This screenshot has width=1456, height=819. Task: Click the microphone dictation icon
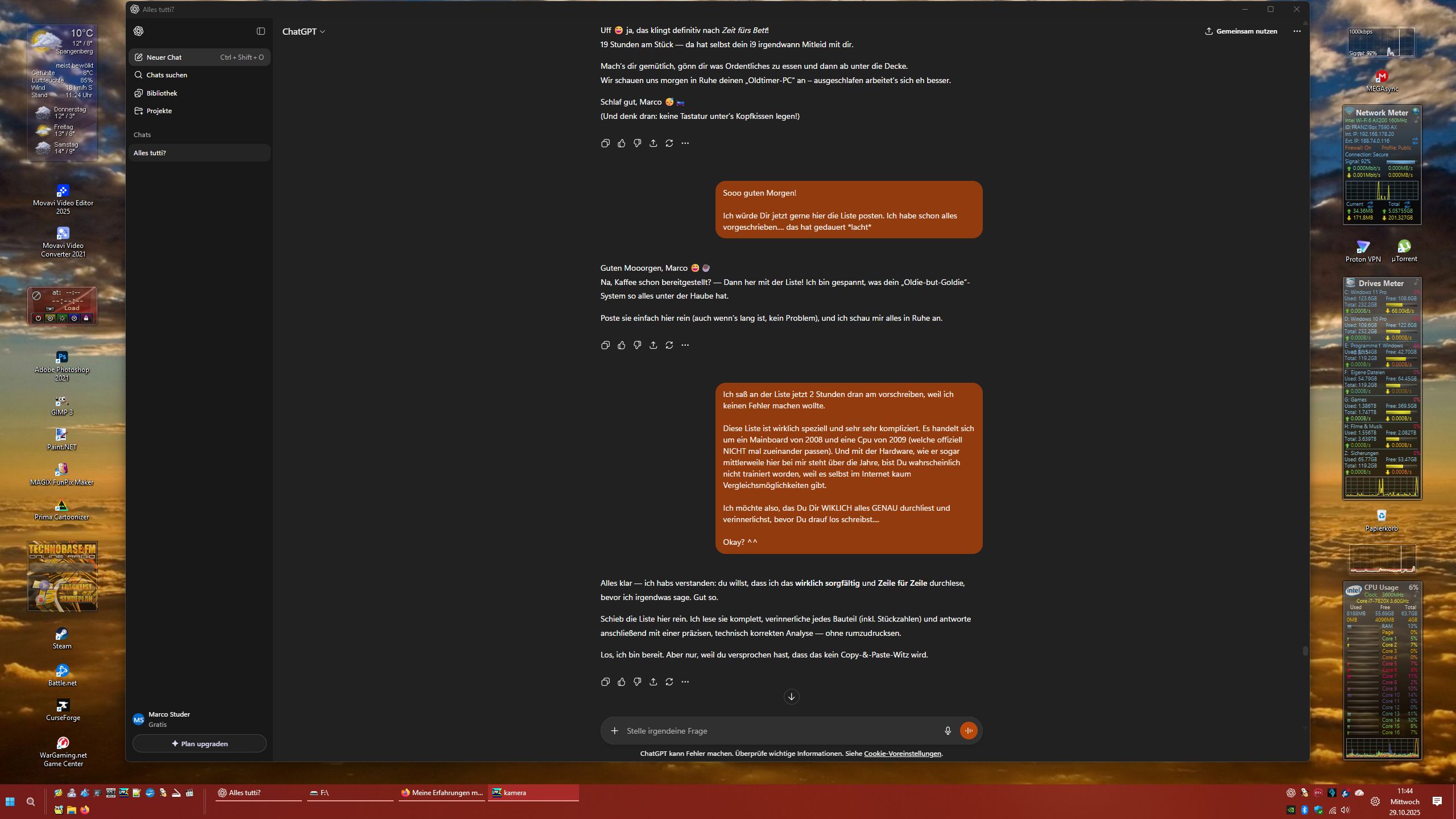pyautogui.click(x=947, y=731)
